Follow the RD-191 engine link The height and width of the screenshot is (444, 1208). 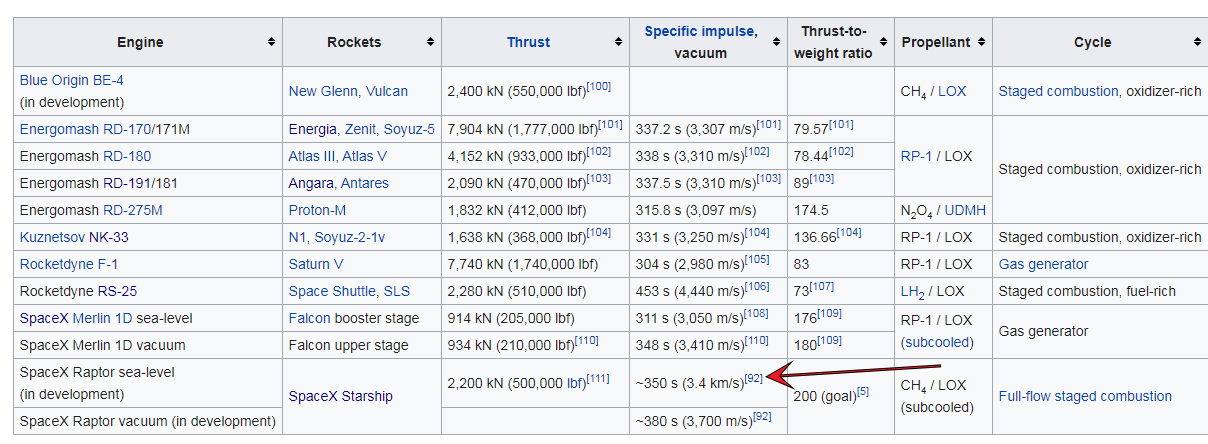click(127, 183)
